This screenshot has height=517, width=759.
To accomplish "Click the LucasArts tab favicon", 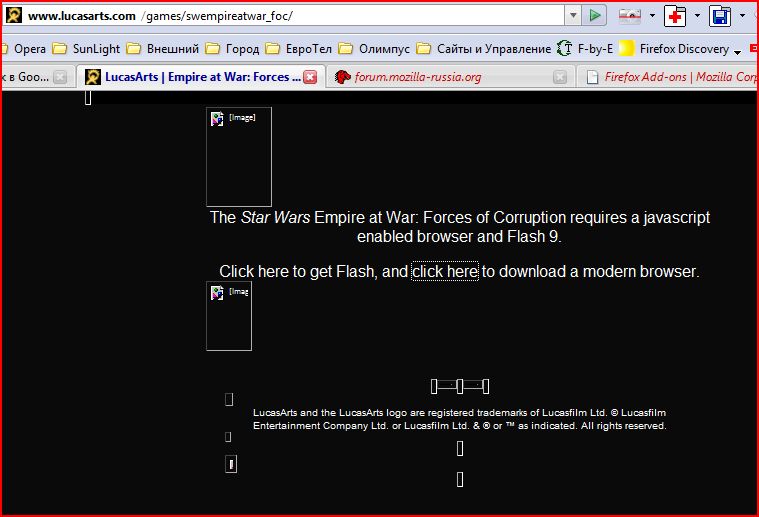I will tap(93, 77).
